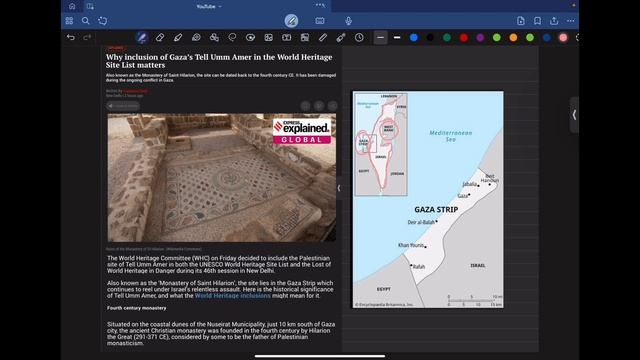The width and height of the screenshot is (640, 360).
Task: Select the Pen tool
Action: [142, 38]
